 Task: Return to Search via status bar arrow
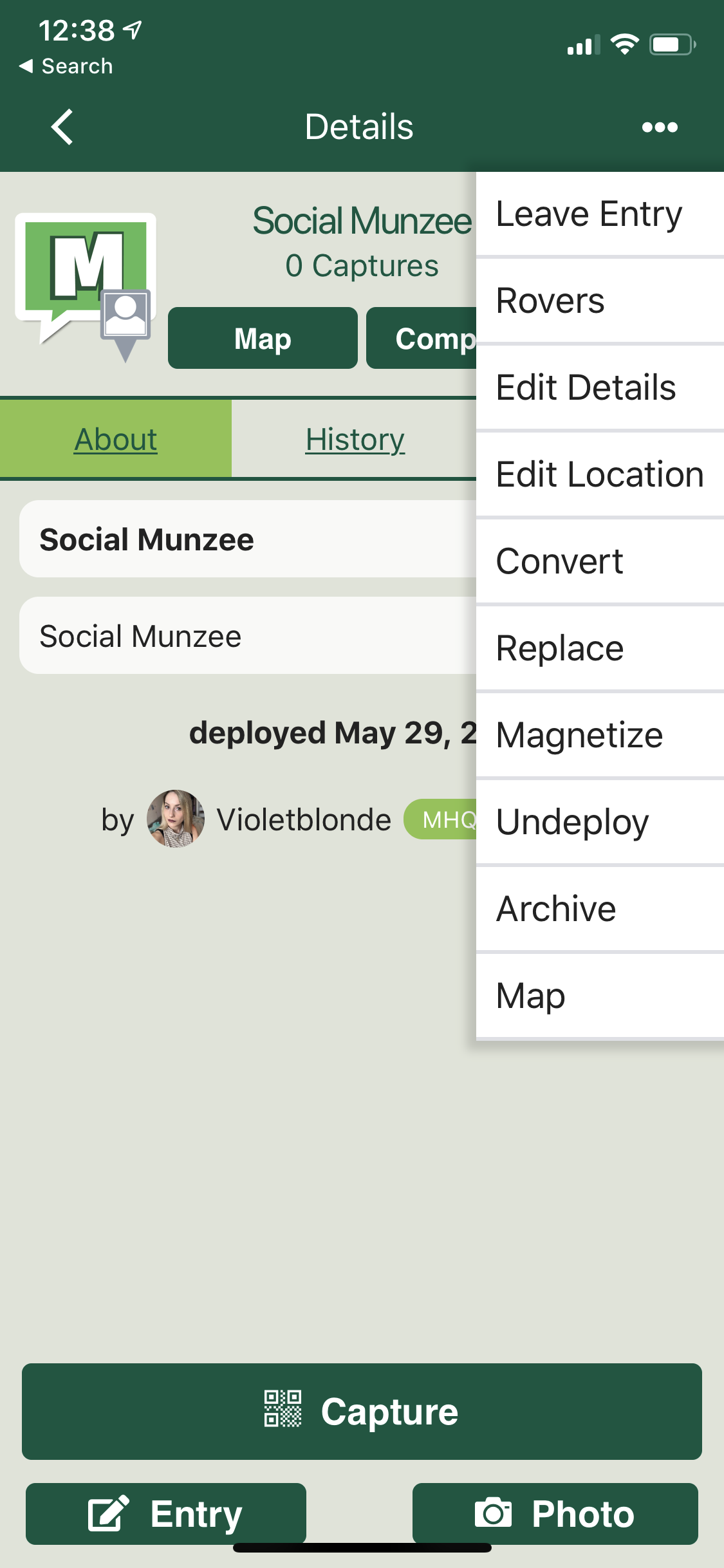click(x=66, y=66)
